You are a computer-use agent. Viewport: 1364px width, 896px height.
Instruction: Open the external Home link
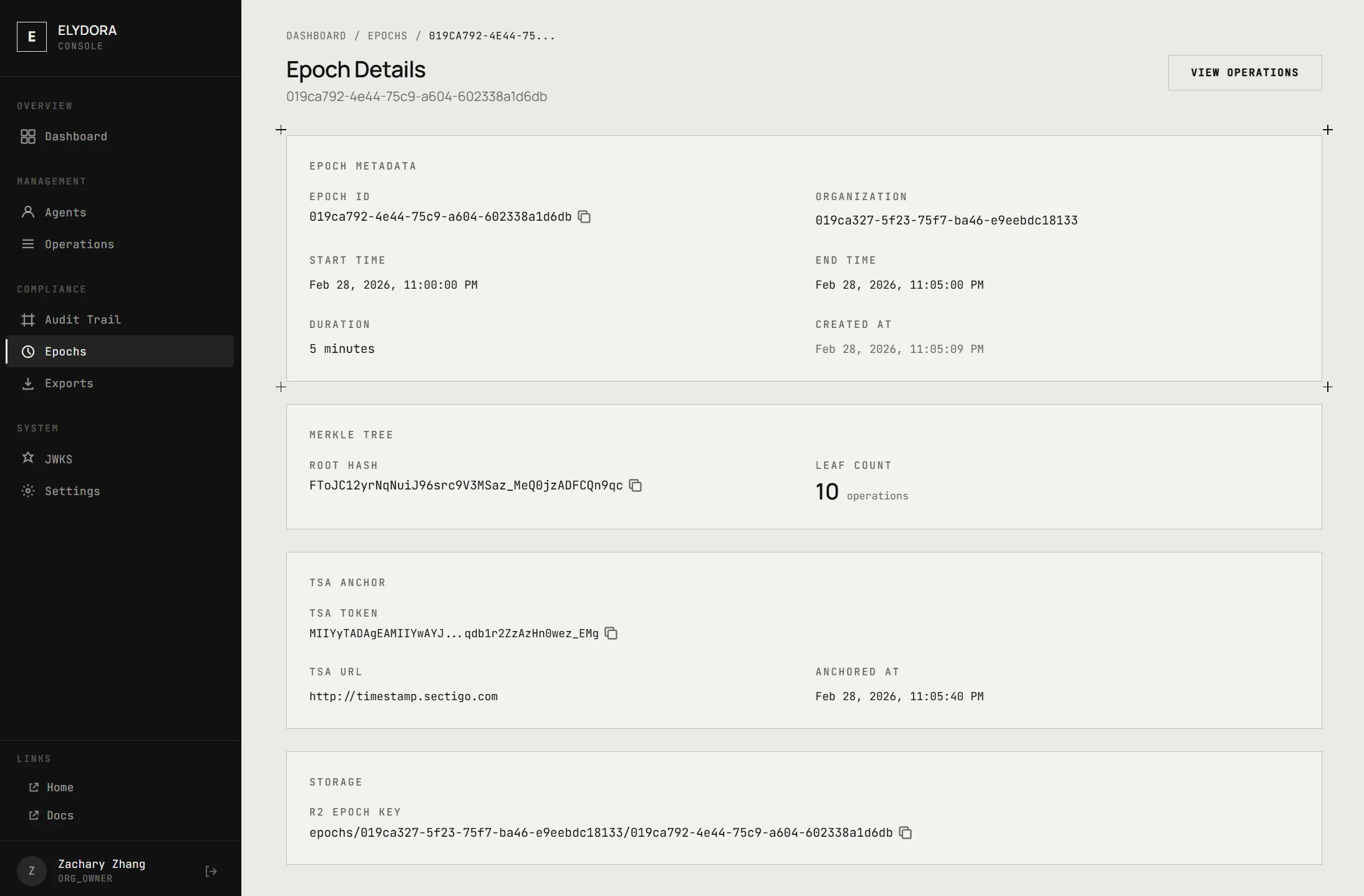59,788
